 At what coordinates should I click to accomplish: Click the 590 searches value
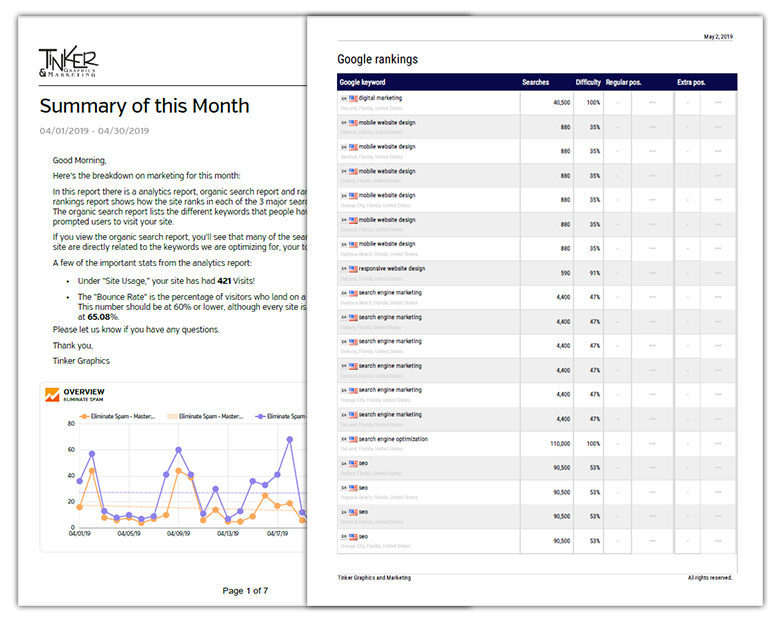(x=566, y=273)
